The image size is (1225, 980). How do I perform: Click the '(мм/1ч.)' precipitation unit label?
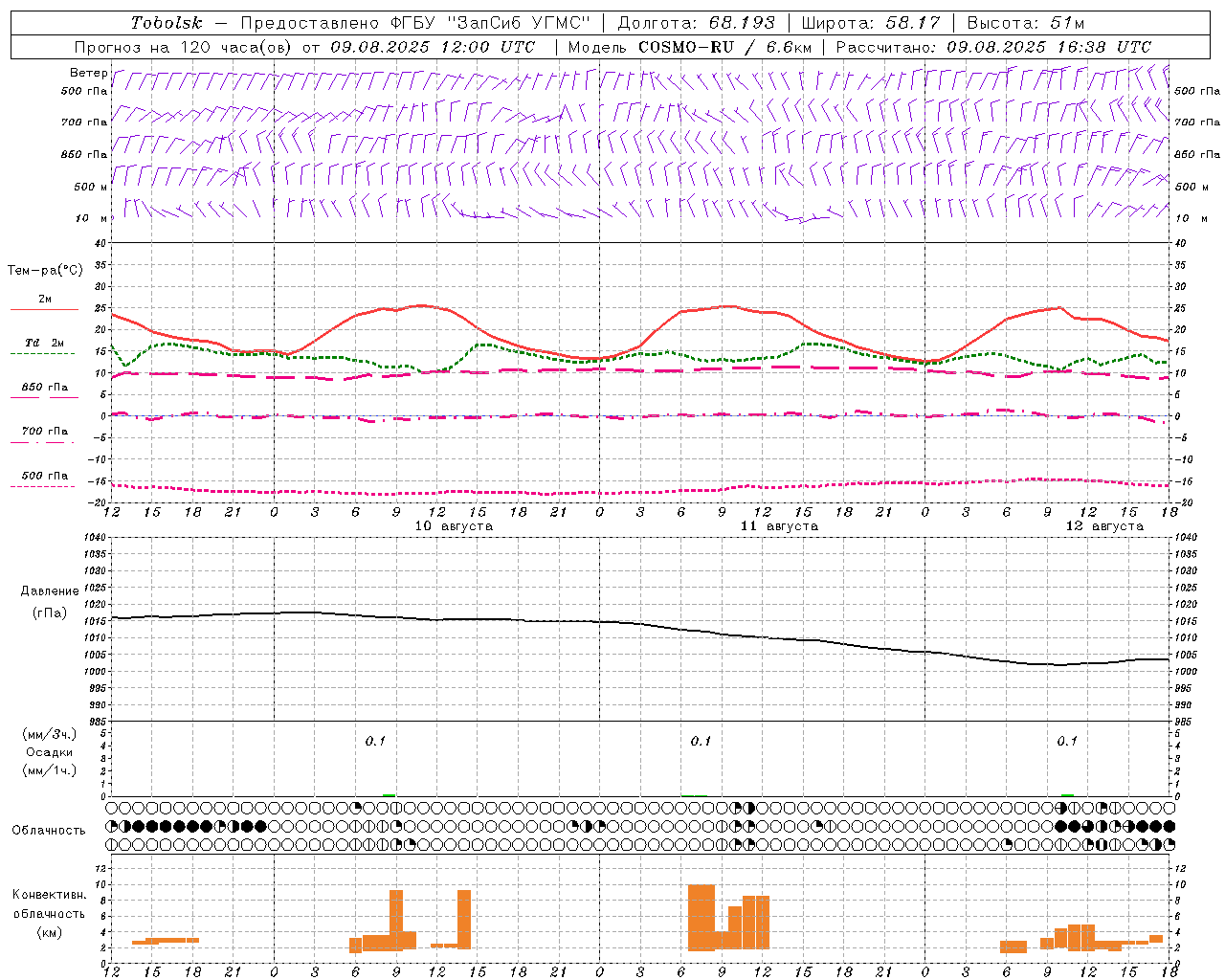pyautogui.click(x=50, y=770)
